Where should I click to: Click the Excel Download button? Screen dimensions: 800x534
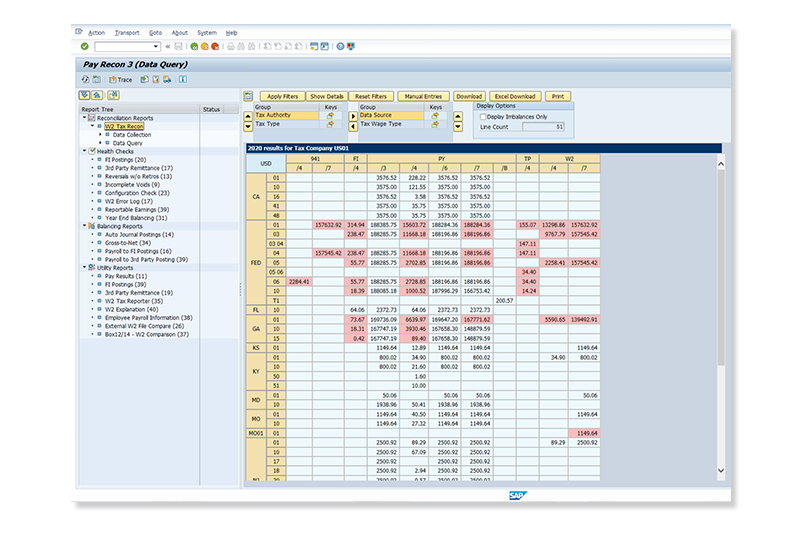pos(515,96)
